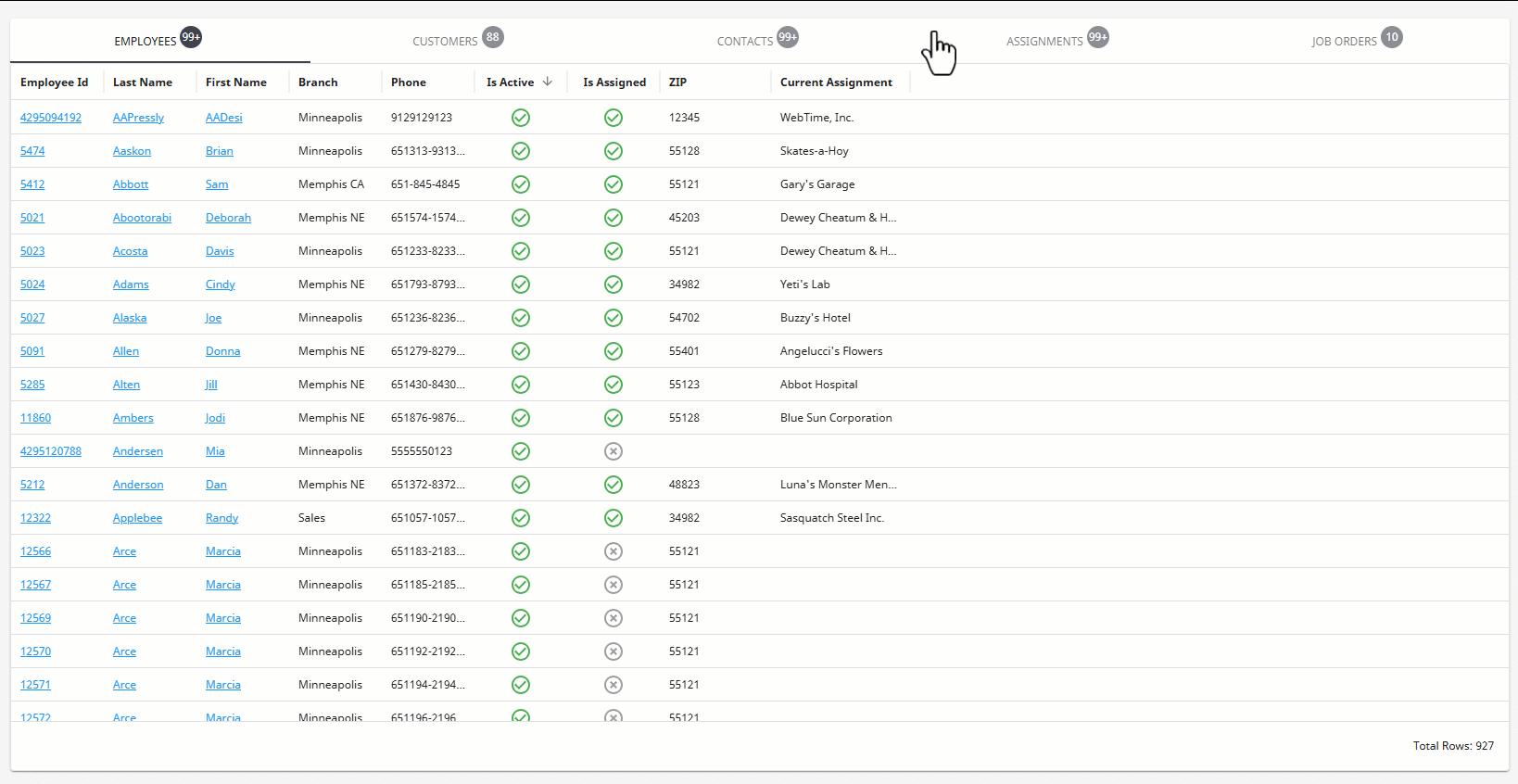Screen dimensions: 1518x784
Task: Sort by the Branch column header
Action: (318, 82)
